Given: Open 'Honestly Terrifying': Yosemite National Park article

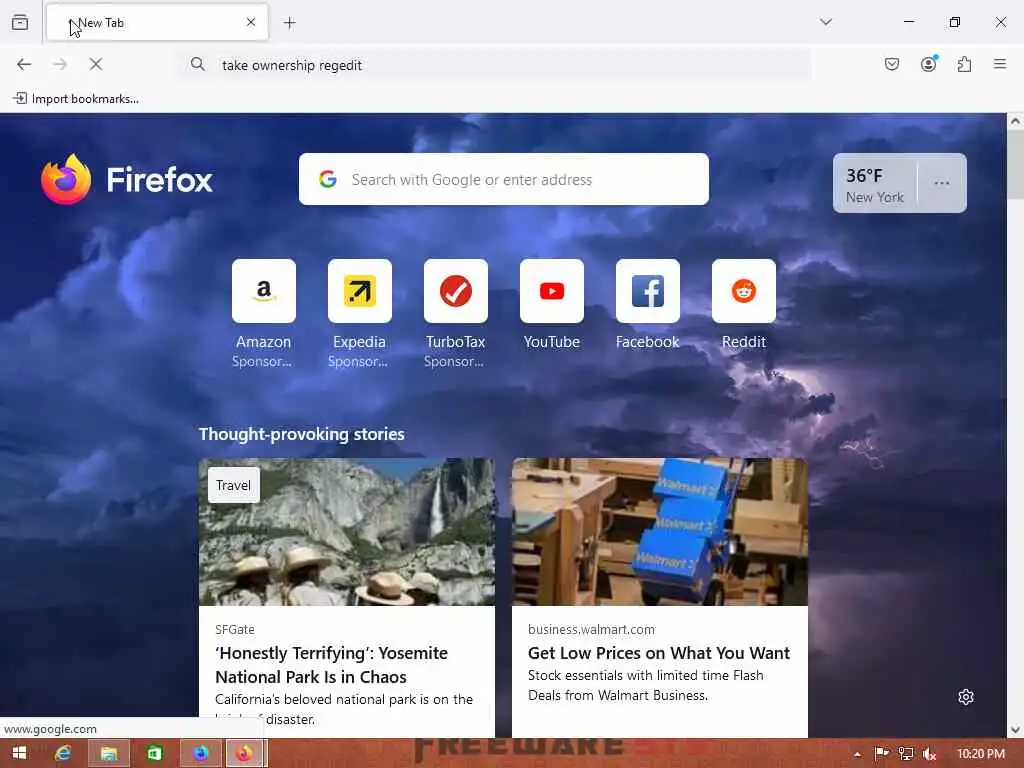Looking at the screenshot, I should point(332,665).
